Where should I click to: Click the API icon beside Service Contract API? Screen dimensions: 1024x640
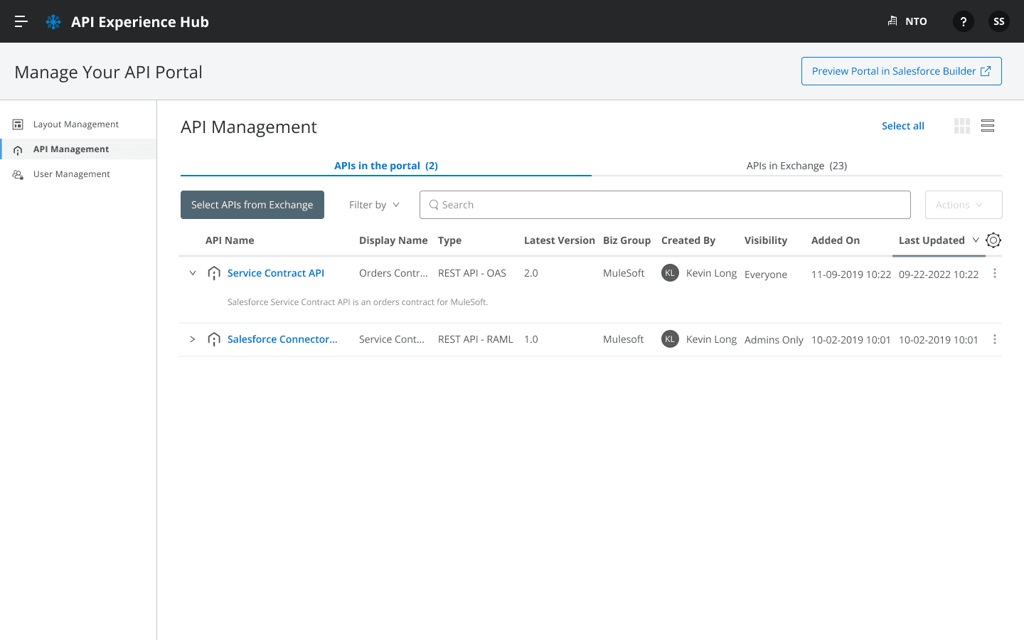tap(214, 274)
